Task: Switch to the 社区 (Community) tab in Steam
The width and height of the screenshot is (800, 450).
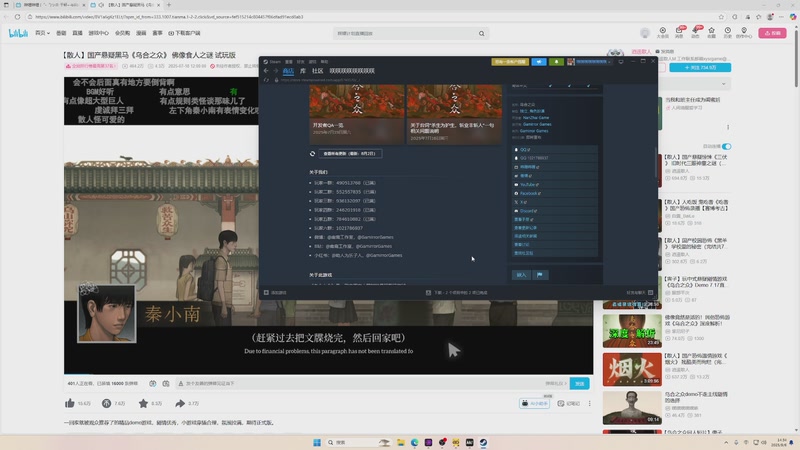Action: click(317, 71)
